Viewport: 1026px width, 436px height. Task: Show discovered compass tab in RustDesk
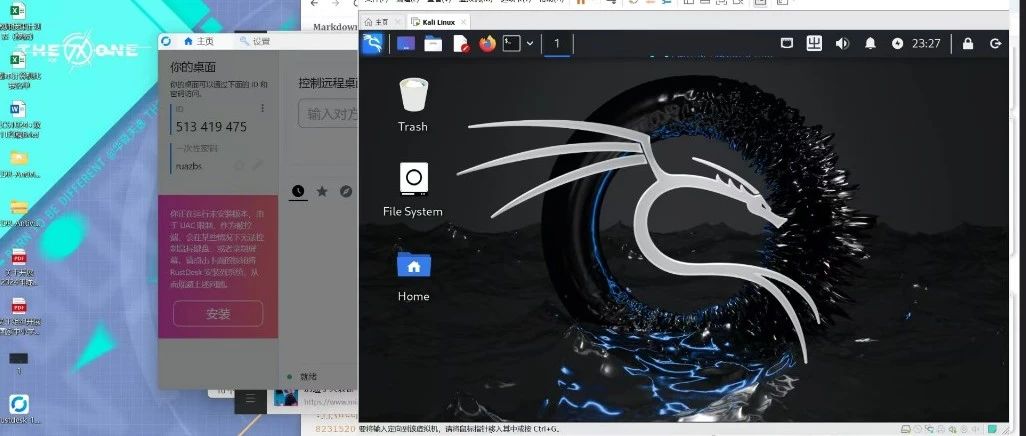[x=346, y=191]
